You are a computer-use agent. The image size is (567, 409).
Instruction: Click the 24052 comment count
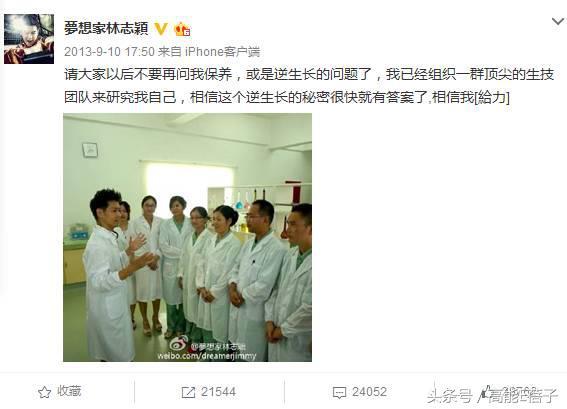click(369, 392)
